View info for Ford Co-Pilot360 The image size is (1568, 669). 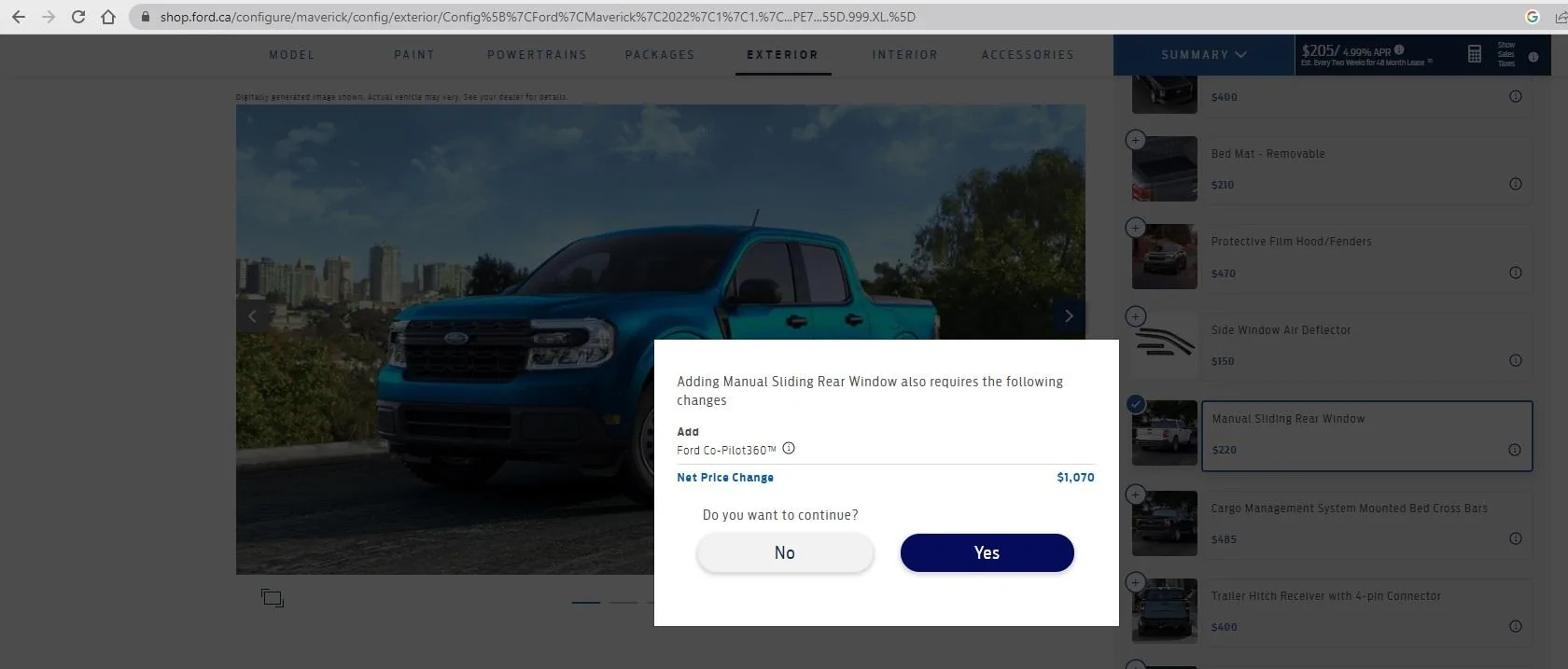pyautogui.click(x=789, y=448)
